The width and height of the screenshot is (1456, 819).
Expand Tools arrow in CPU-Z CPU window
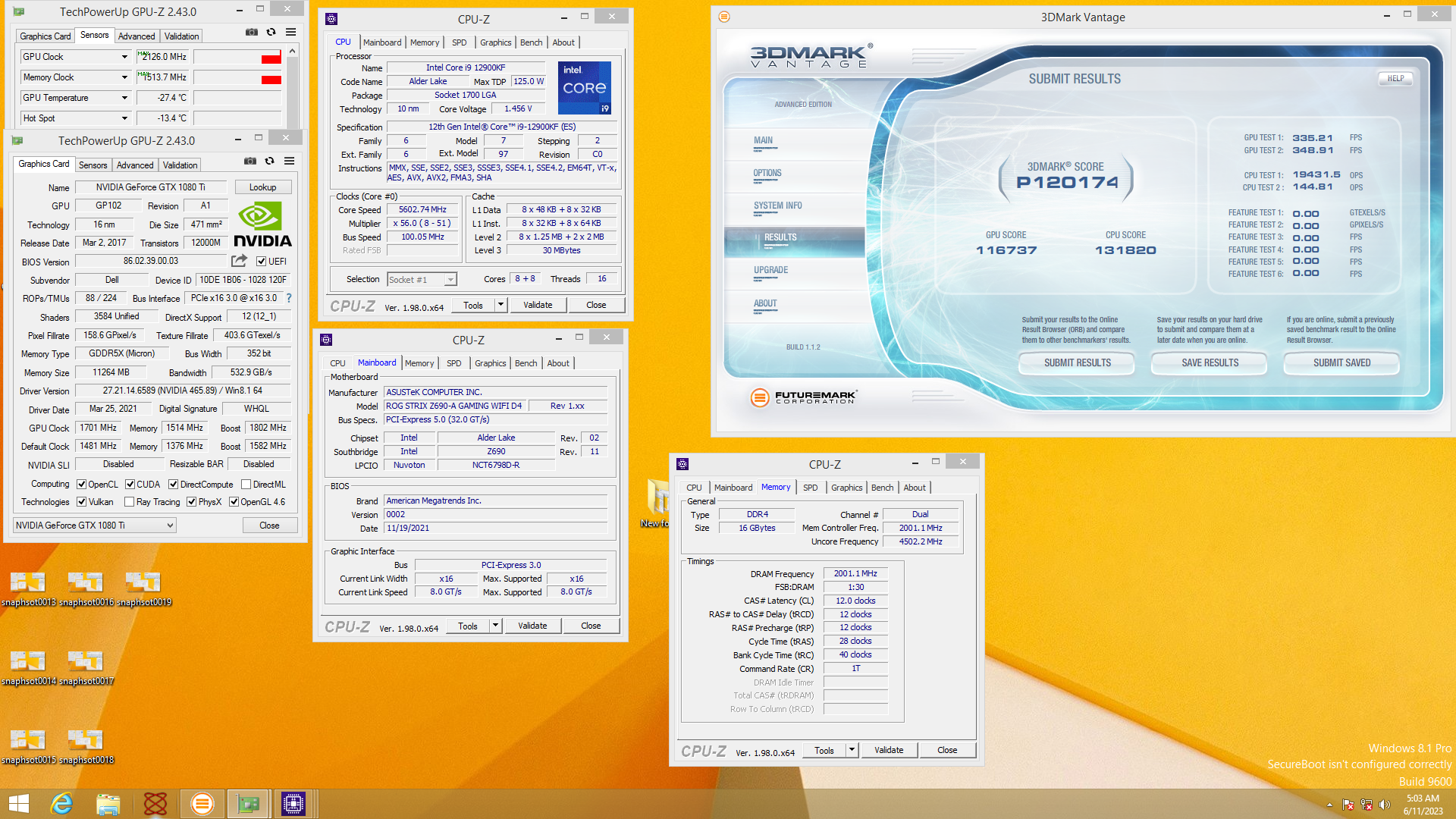(x=500, y=305)
